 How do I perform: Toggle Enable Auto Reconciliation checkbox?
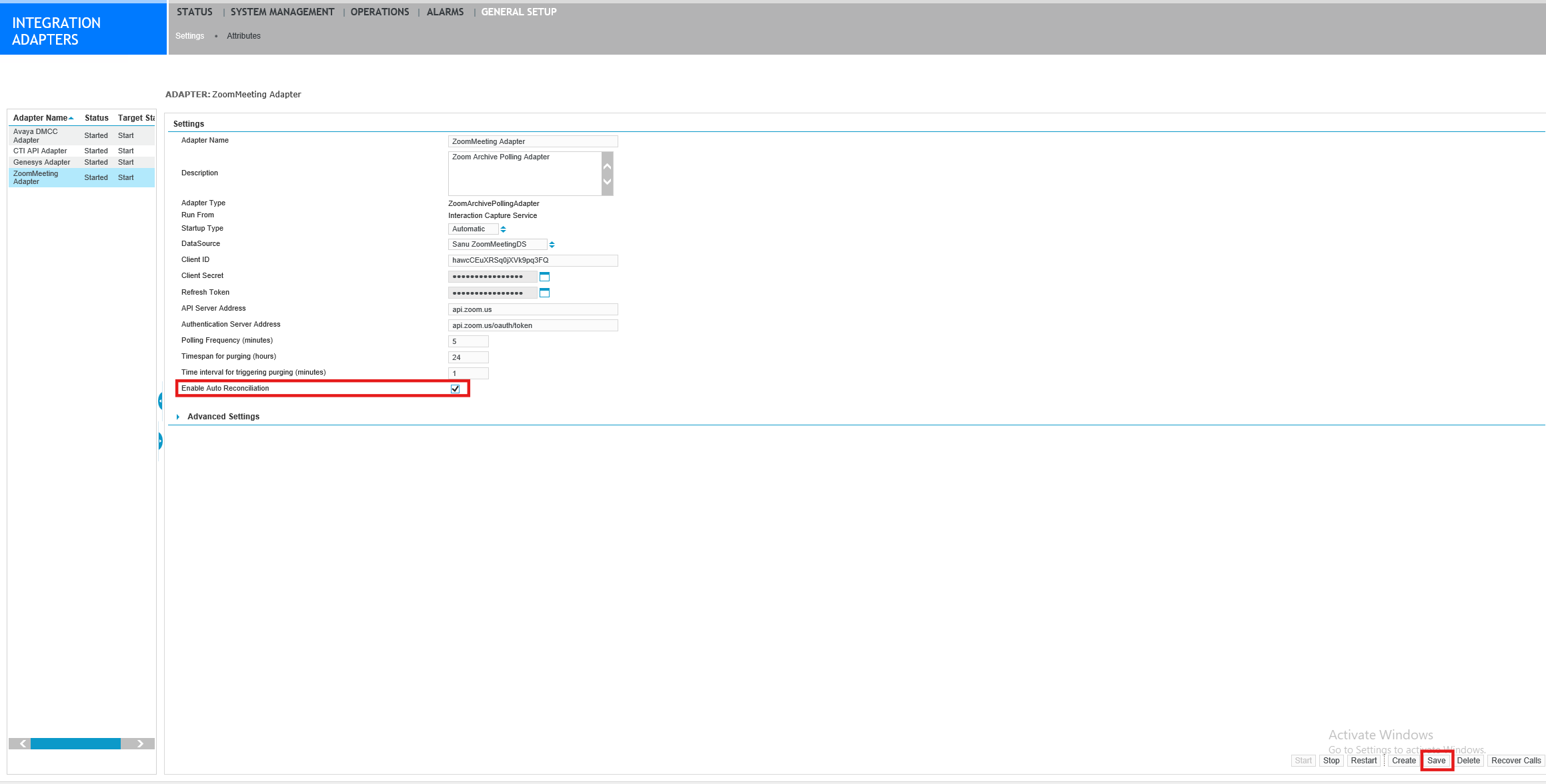(x=456, y=389)
